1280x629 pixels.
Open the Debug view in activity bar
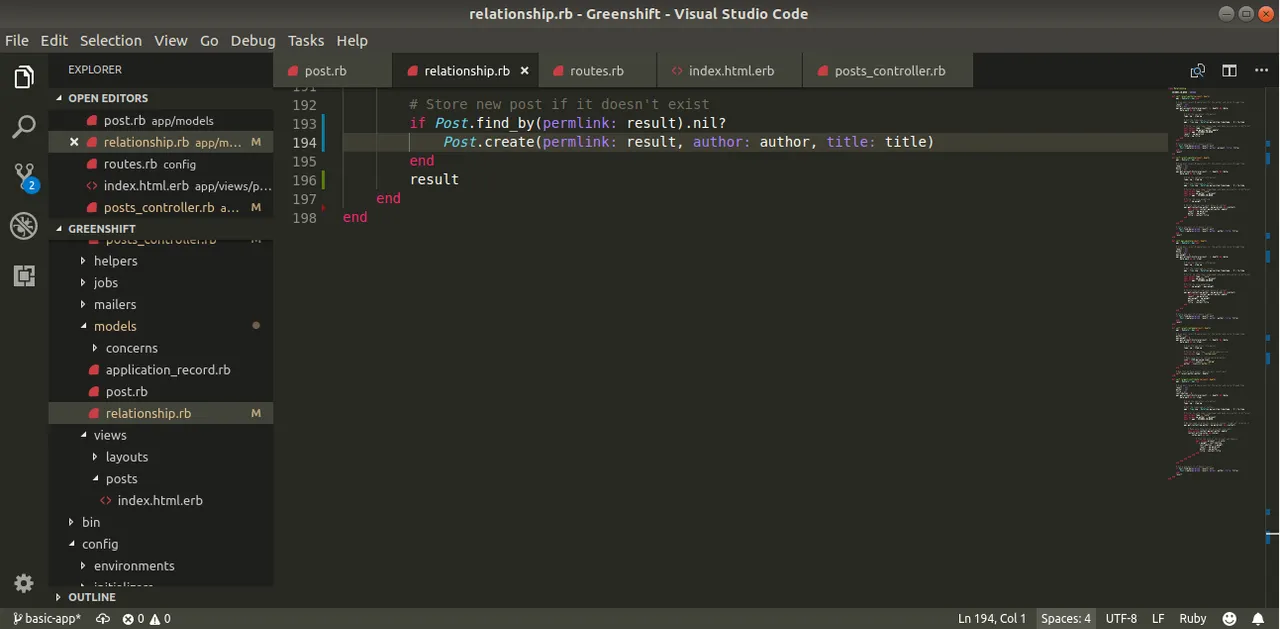pyautogui.click(x=24, y=226)
